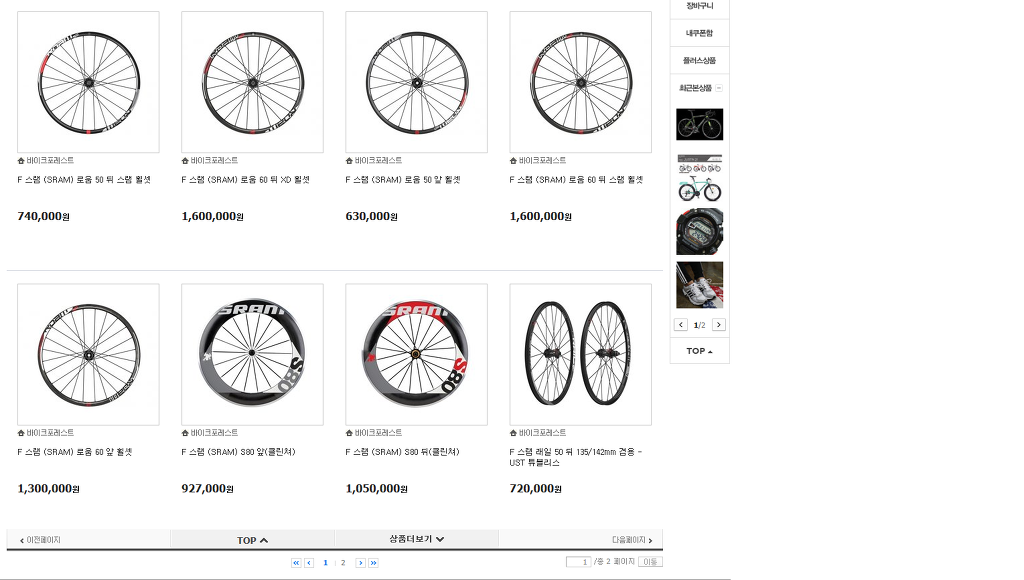Click 'F 스램 (SRAM) 로움 50 뒤 스램 휠셋' title
Image resolution: width=1024 pixels, height=580 pixels.
pos(84,180)
